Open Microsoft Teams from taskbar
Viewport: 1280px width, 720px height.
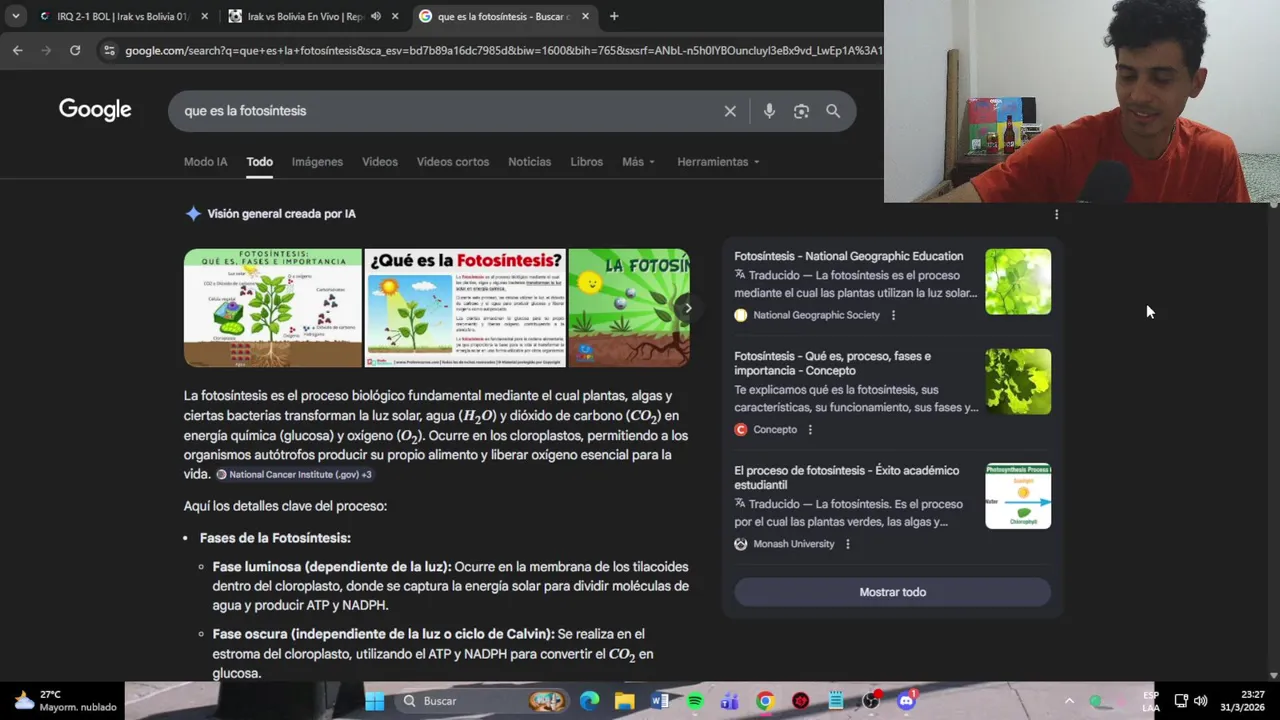coord(730,701)
